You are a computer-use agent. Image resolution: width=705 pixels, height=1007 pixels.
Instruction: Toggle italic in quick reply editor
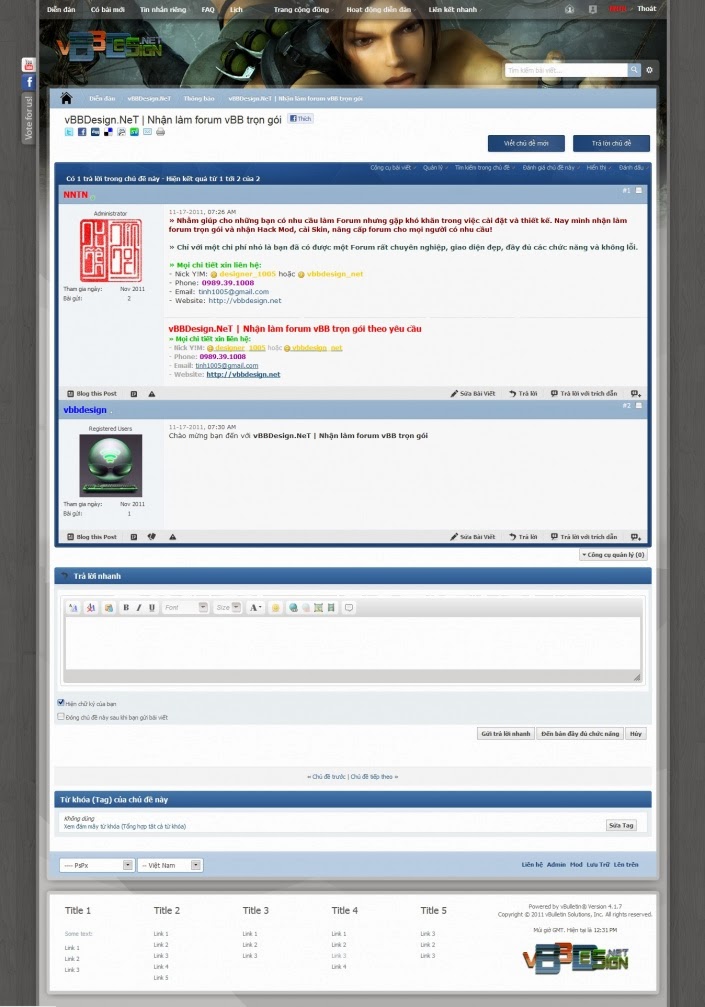[x=139, y=608]
